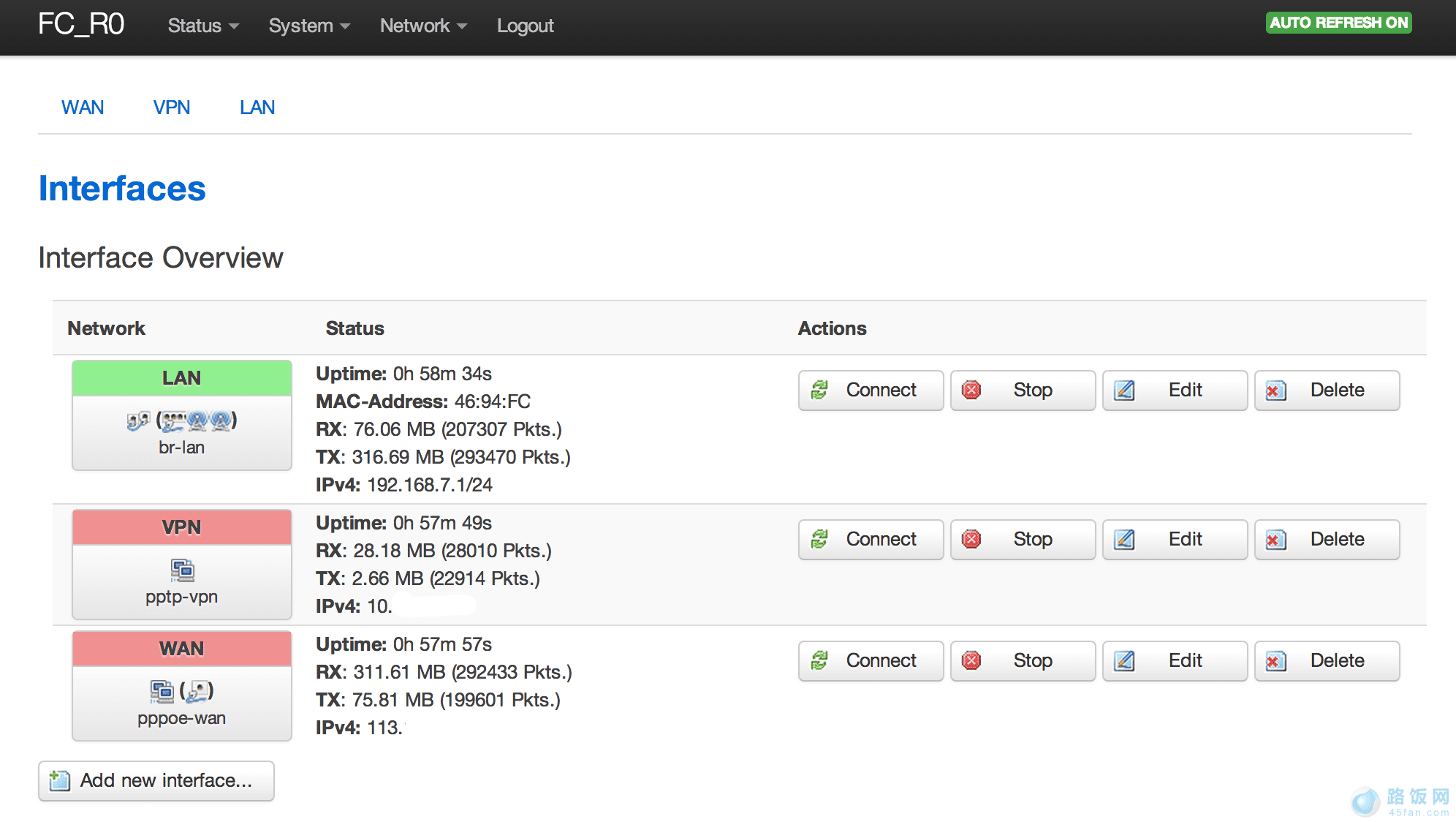This screenshot has height=822, width=1456.
Task: Expand the System dropdown menu
Action: tap(309, 26)
